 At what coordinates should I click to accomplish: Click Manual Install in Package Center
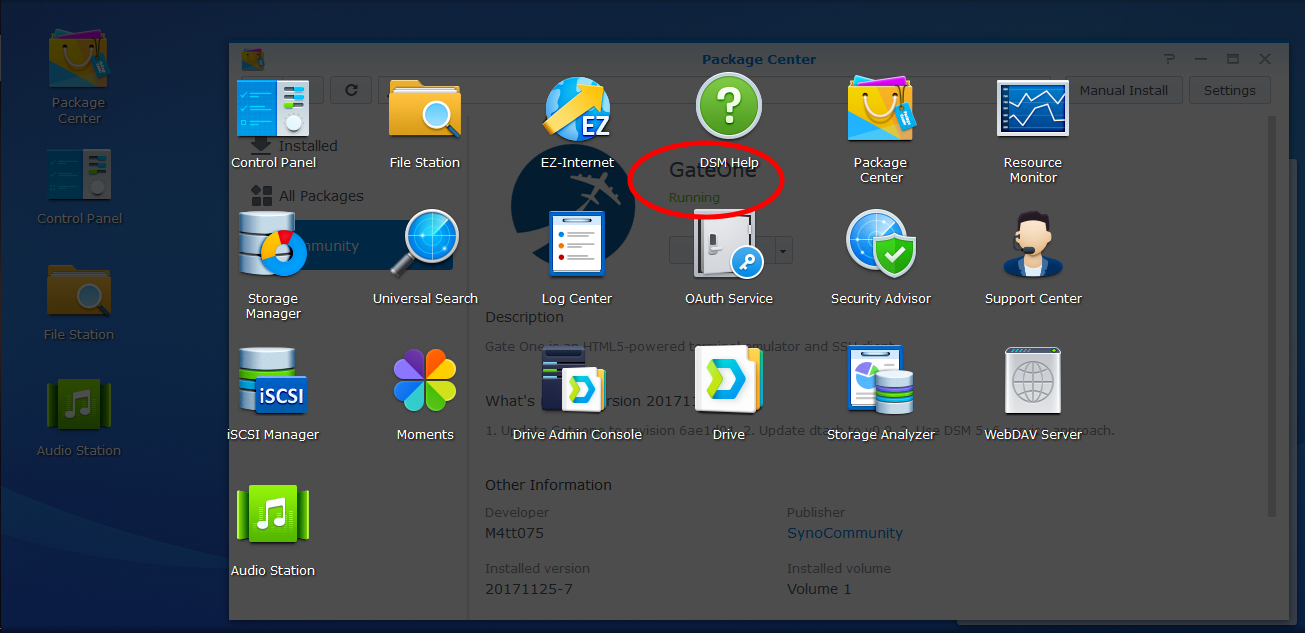1124,90
